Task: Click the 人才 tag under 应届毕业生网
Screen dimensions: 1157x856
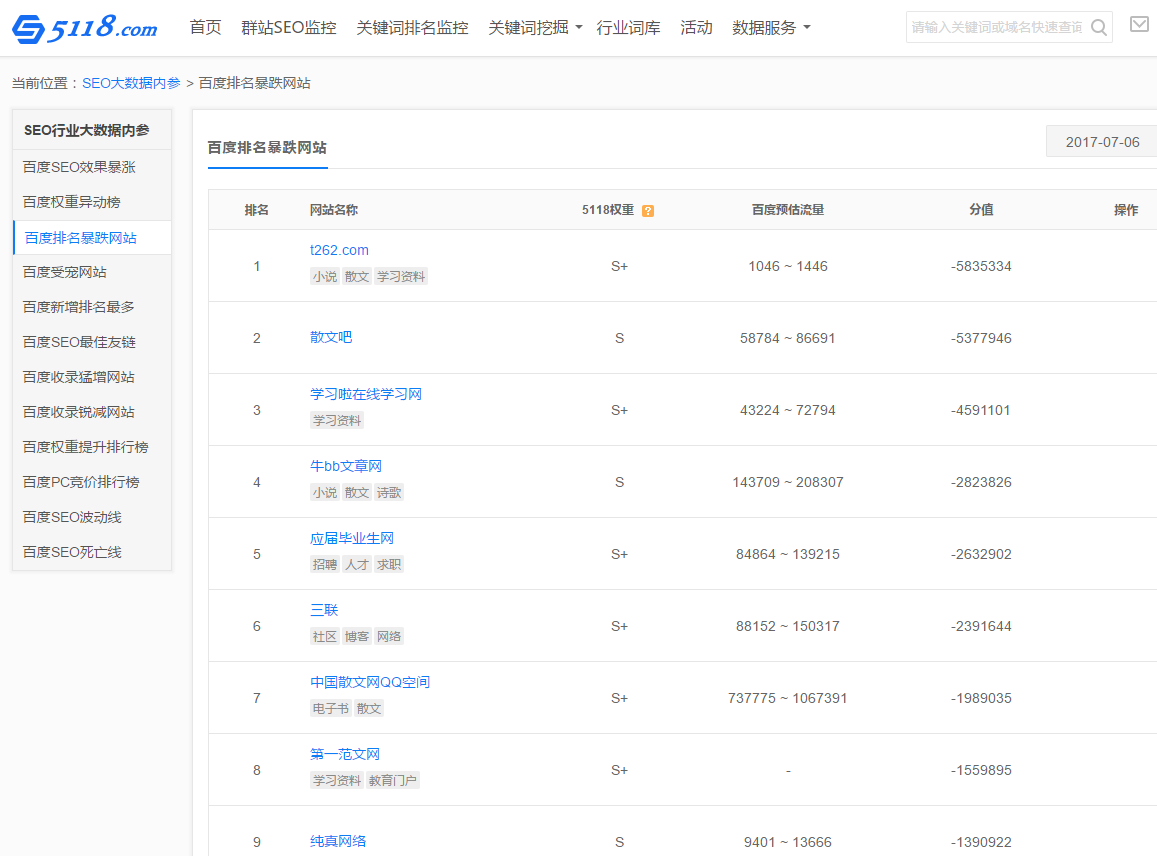Action: pyautogui.click(x=357, y=565)
